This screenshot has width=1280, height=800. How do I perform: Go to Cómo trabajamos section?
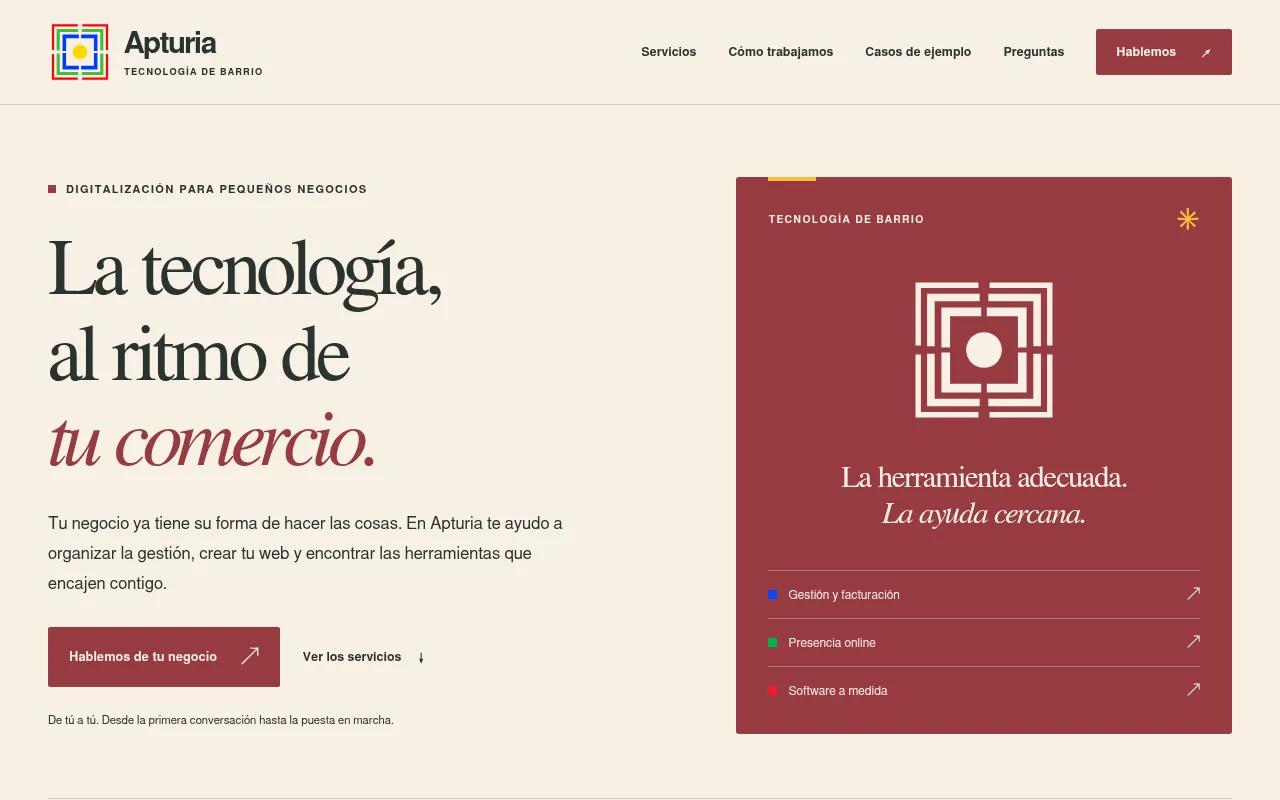click(781, 52)
